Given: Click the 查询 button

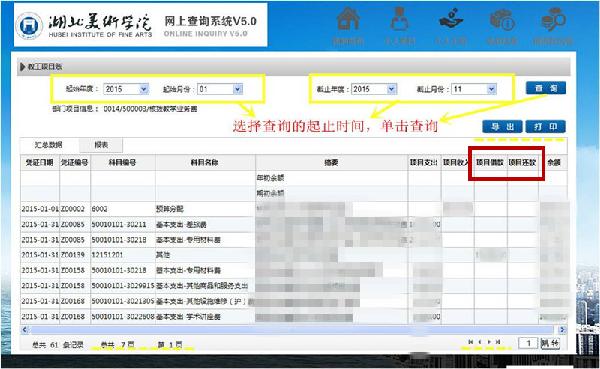Looking at the screenshot, I should (546, 88).
